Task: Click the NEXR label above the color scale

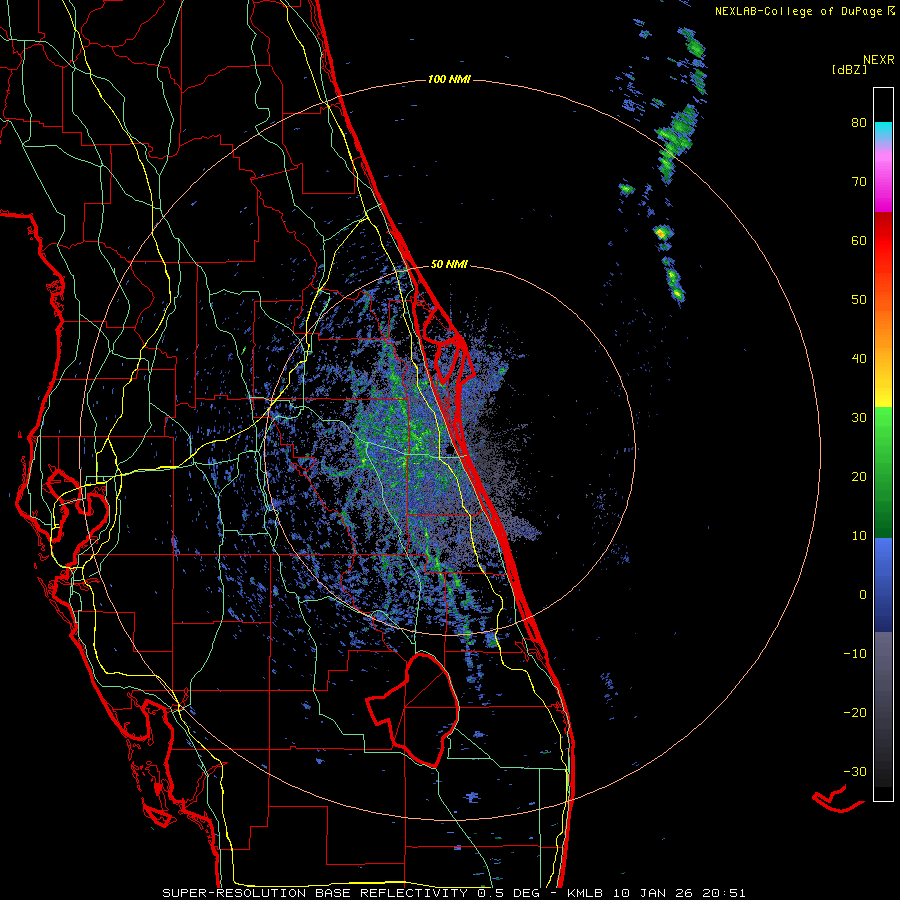Action: (x=879, y=60)
